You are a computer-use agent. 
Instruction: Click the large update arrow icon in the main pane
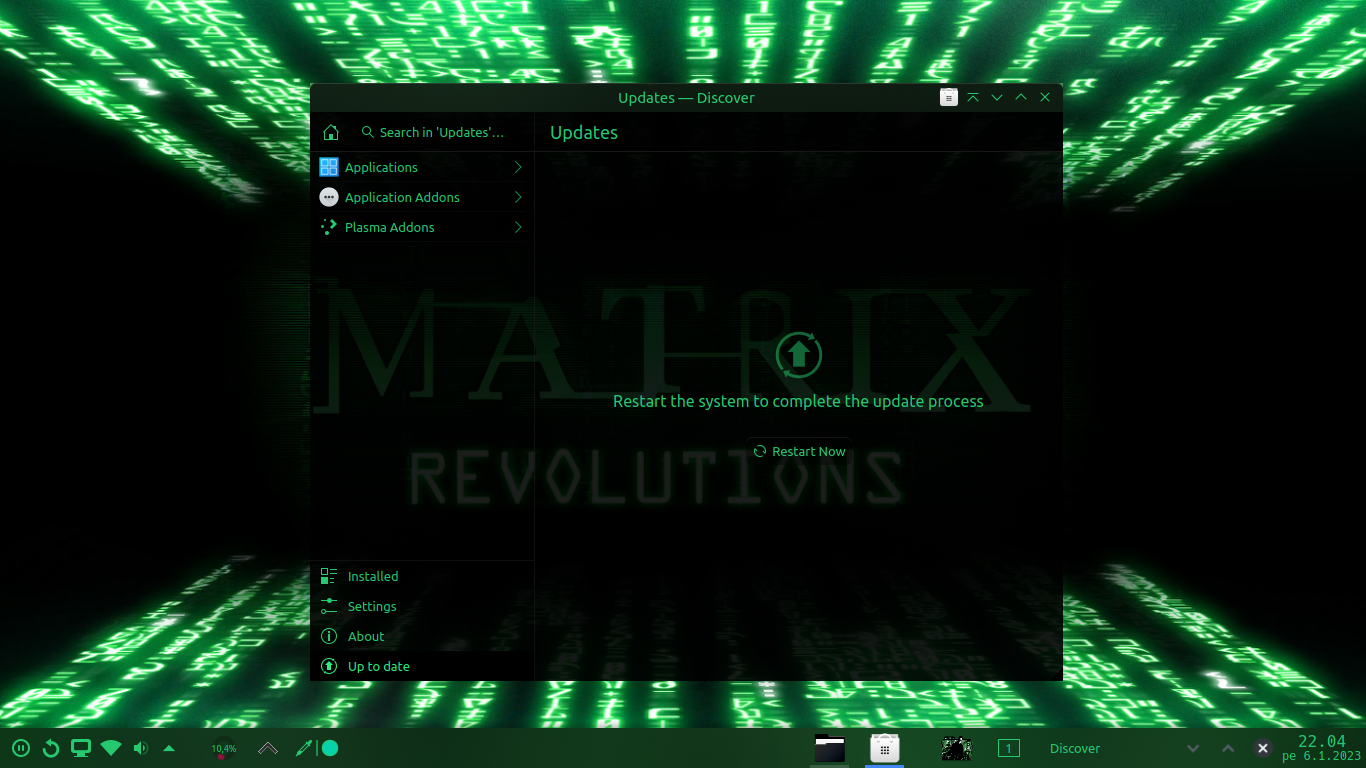pos(798,354)
